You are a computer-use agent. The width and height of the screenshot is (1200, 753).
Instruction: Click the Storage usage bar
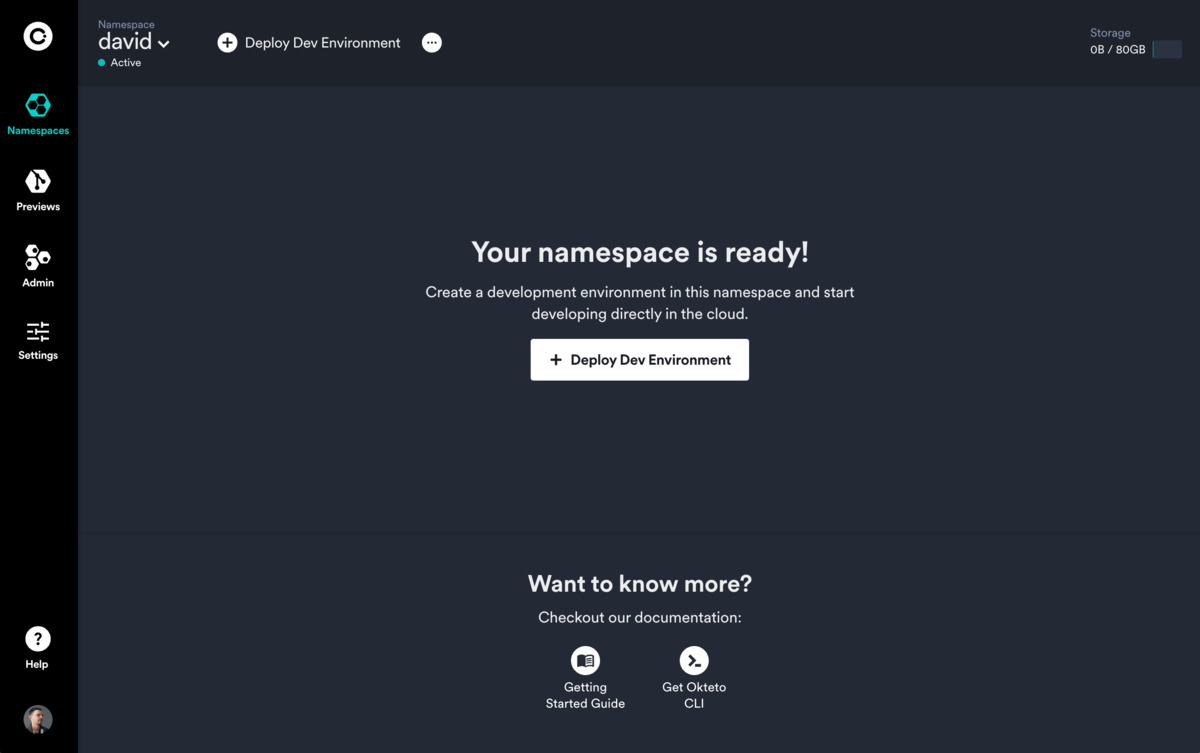click(x=1166, y=48)
